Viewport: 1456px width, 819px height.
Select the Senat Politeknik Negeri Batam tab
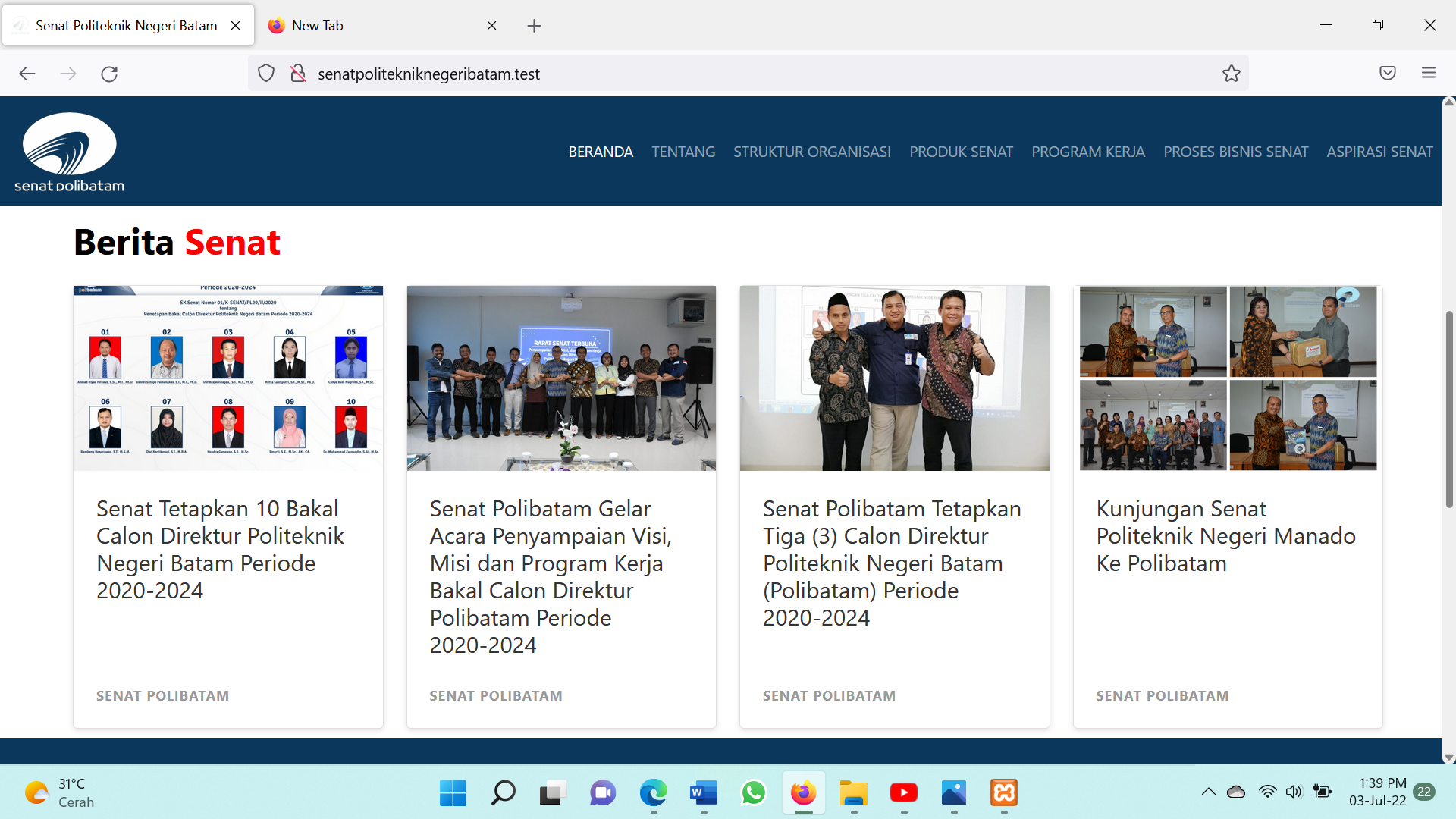[127, 26]
